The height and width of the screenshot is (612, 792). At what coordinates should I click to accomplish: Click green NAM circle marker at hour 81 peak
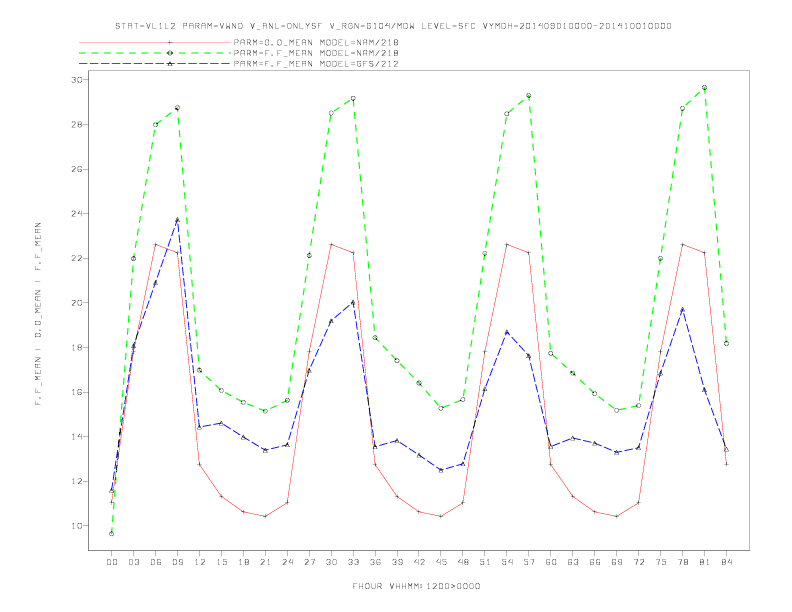tap(705, 88)
